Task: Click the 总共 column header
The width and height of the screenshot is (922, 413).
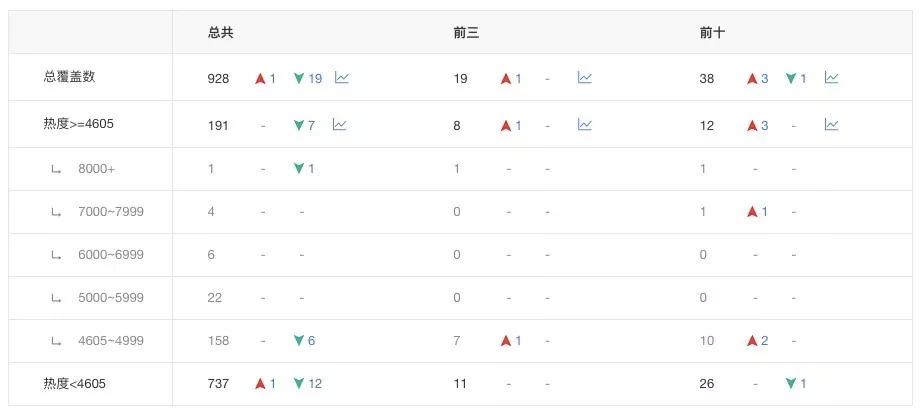Action: pos(220,33)
